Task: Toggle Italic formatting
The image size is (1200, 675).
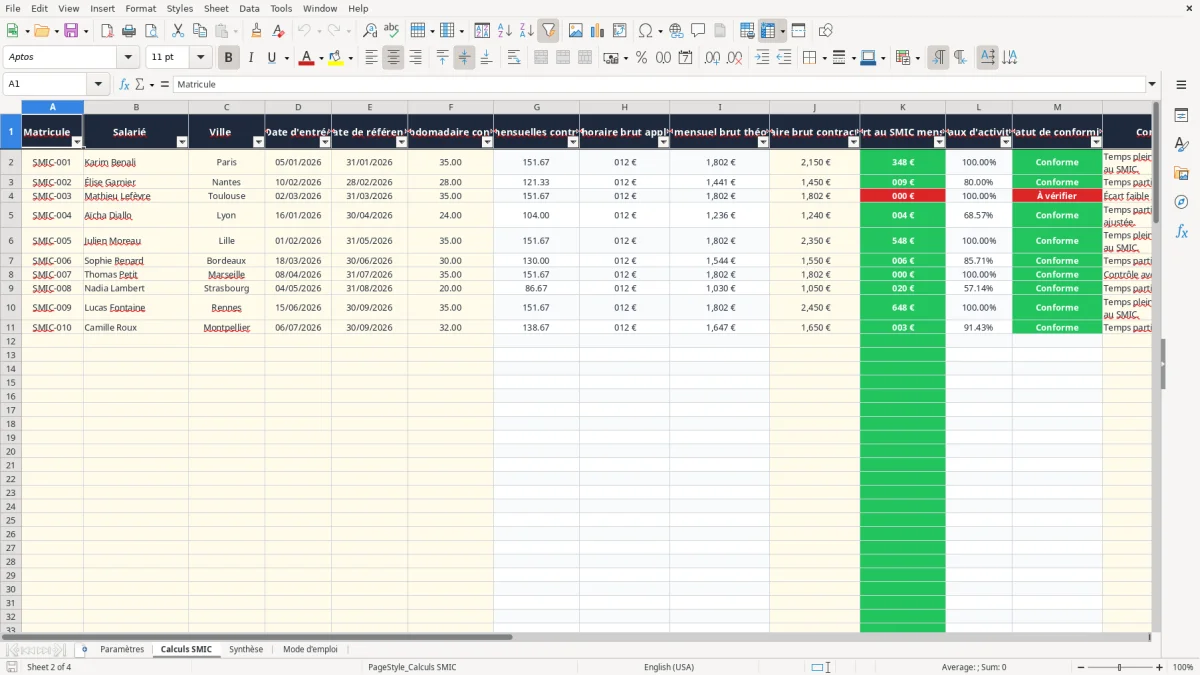Action: pos(251,58)
